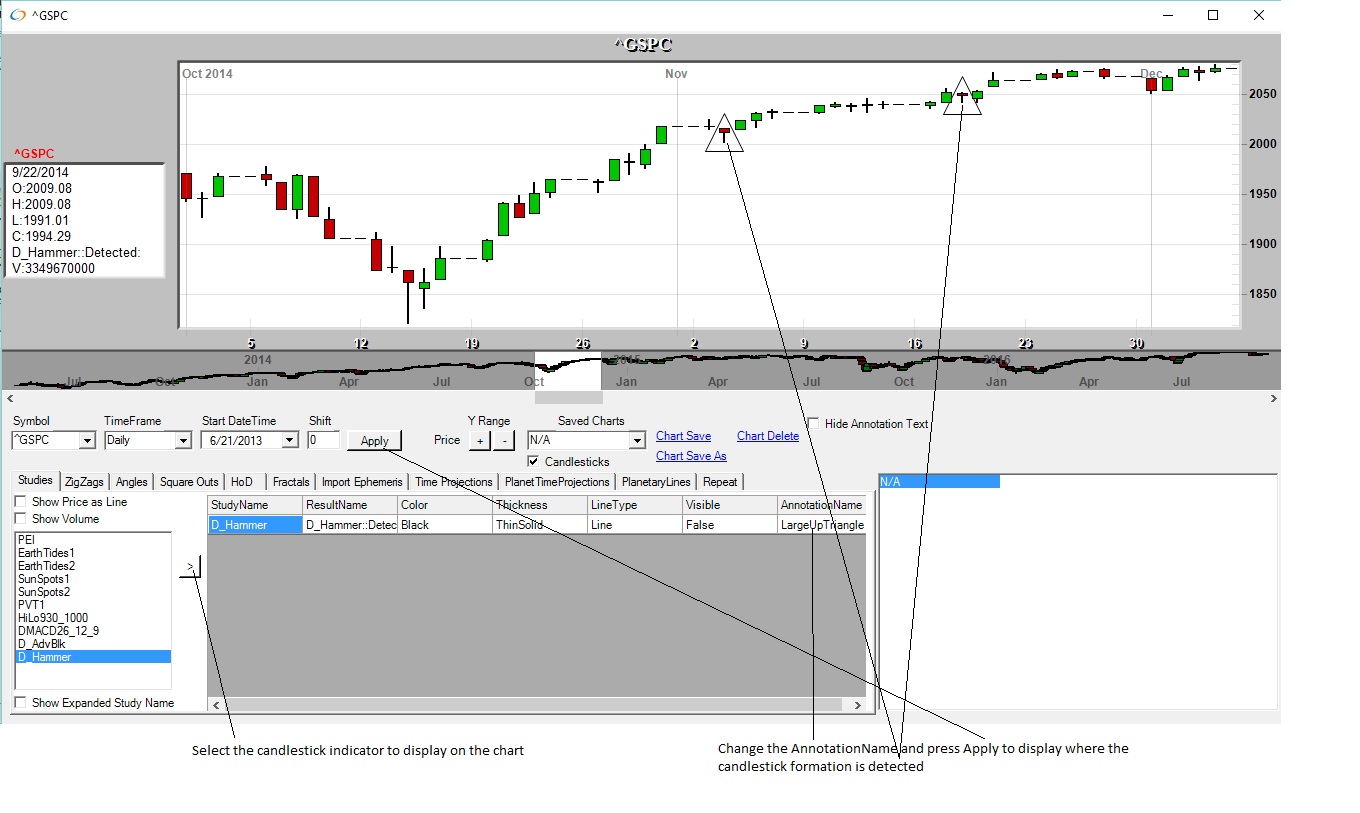Screen dimensions: 1360x813
Task: Switch to the ZigZags tab
Action: (x=84, y=482)
